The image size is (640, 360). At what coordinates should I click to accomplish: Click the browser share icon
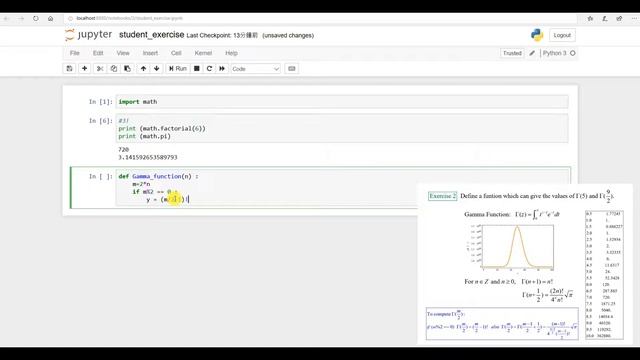(x=620, y=18)
